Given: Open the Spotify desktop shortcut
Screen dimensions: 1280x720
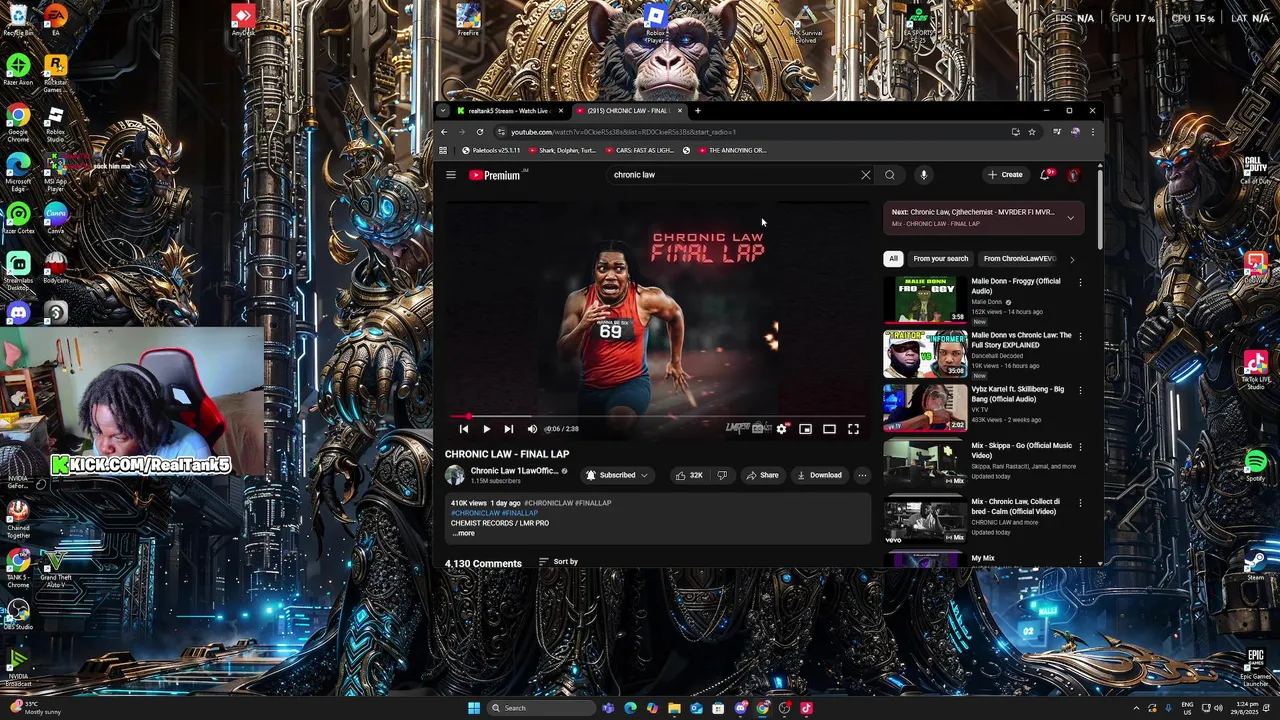Looking at the screenshot, I should [1256, 465].
